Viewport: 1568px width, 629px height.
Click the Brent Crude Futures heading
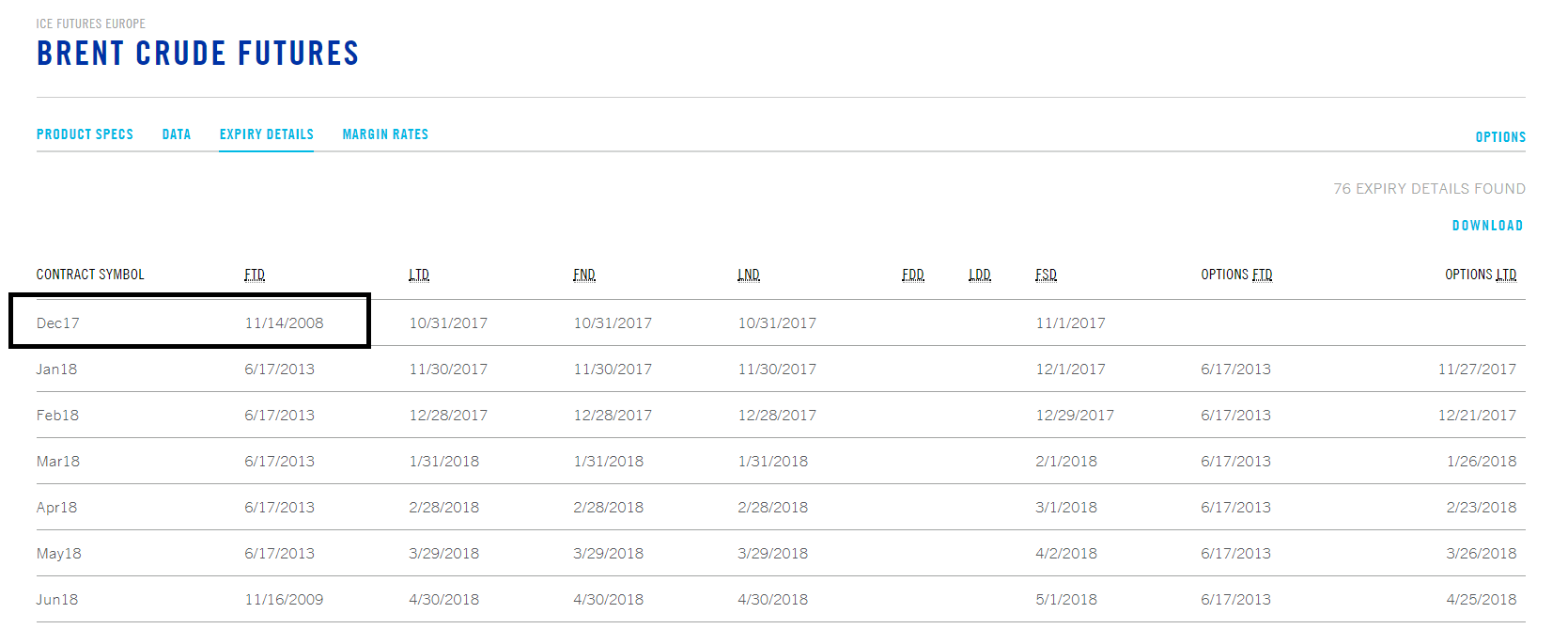tap(197, 54)
